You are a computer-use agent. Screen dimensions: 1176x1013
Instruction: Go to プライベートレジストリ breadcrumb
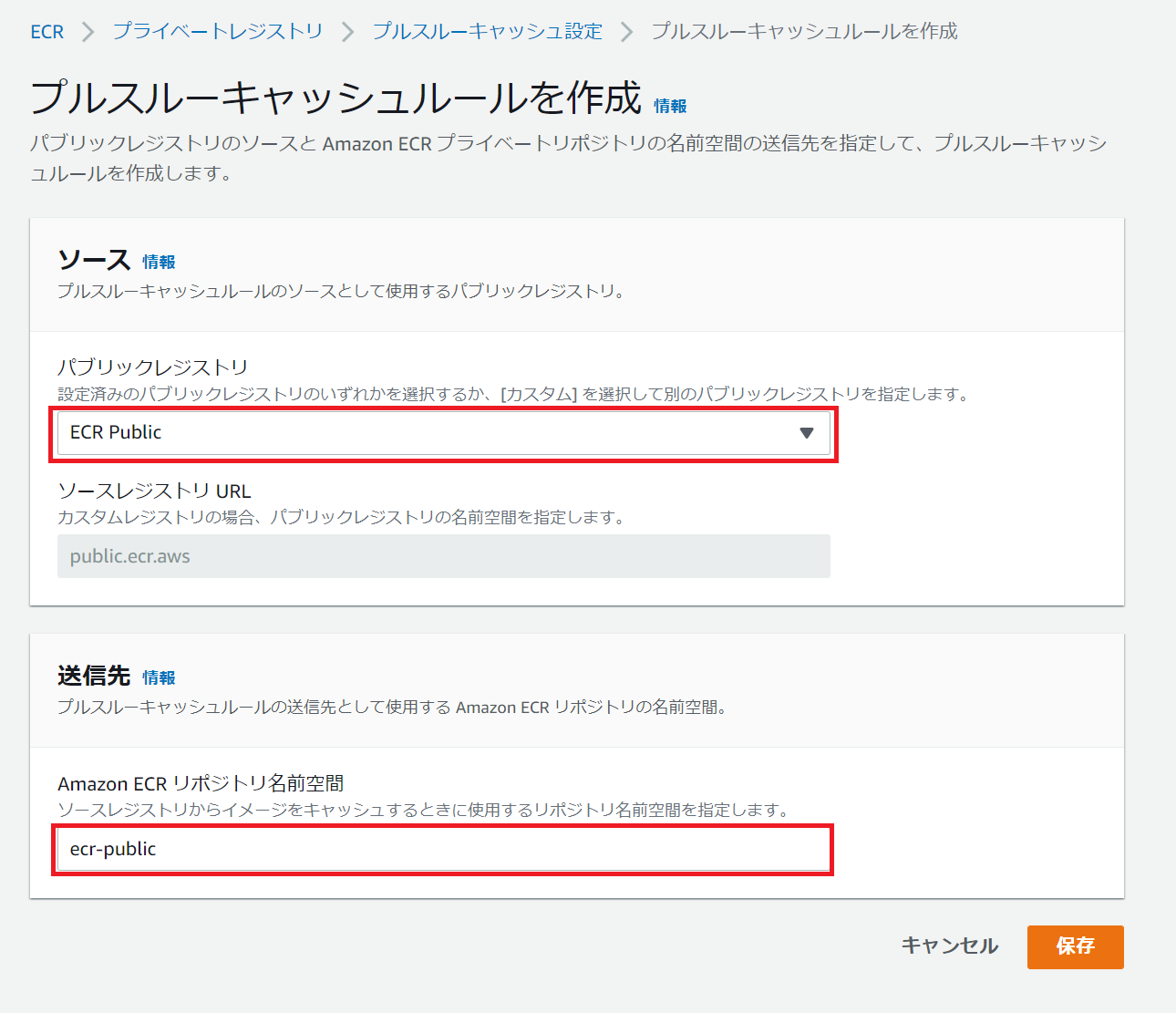point(218,32)
